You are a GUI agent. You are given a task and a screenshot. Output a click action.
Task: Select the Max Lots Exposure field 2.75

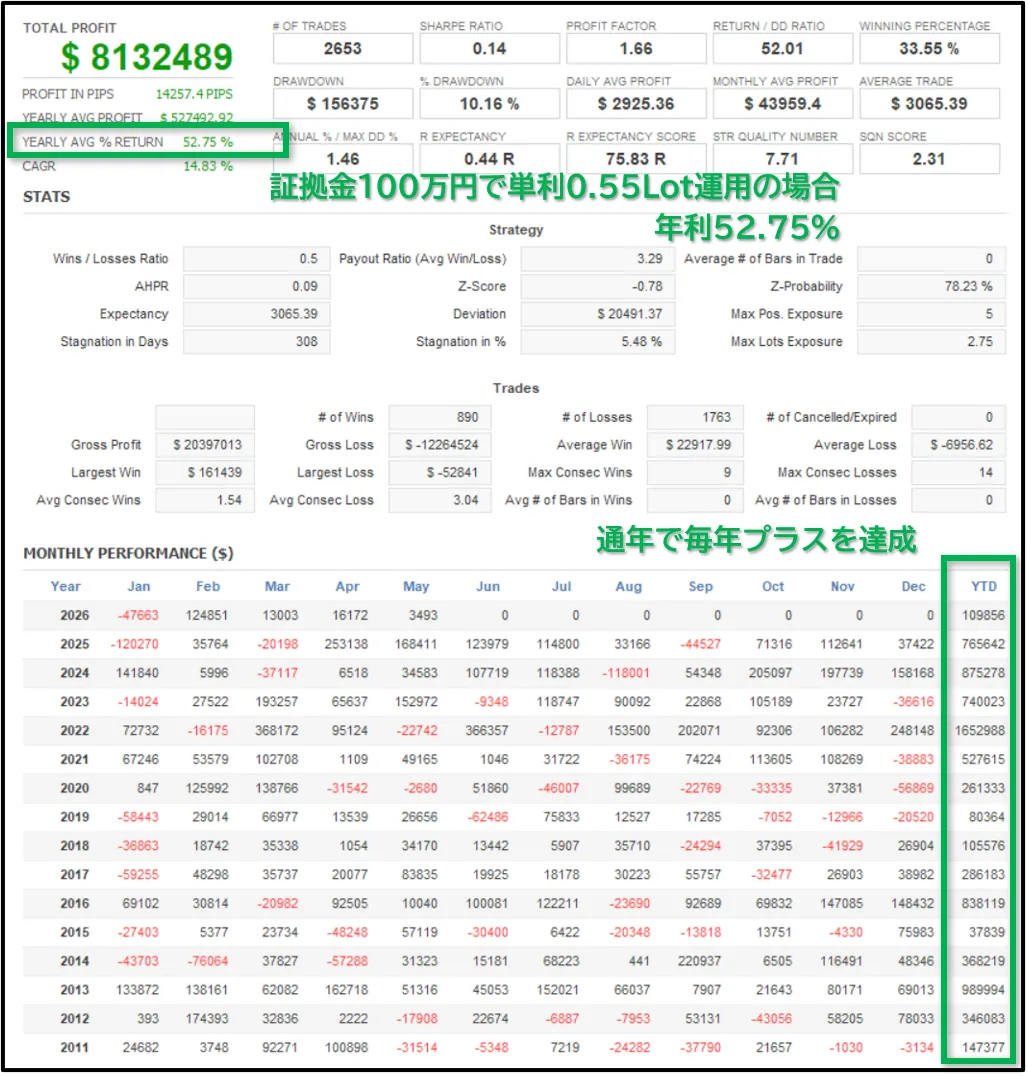[931, 342]
